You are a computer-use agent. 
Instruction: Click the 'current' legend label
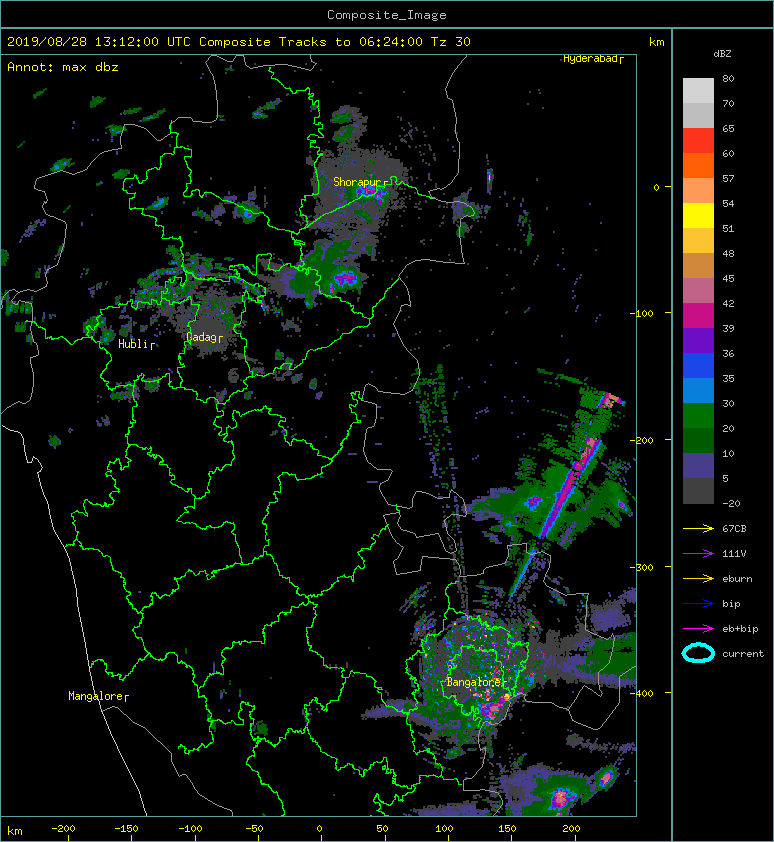(743, 654)
